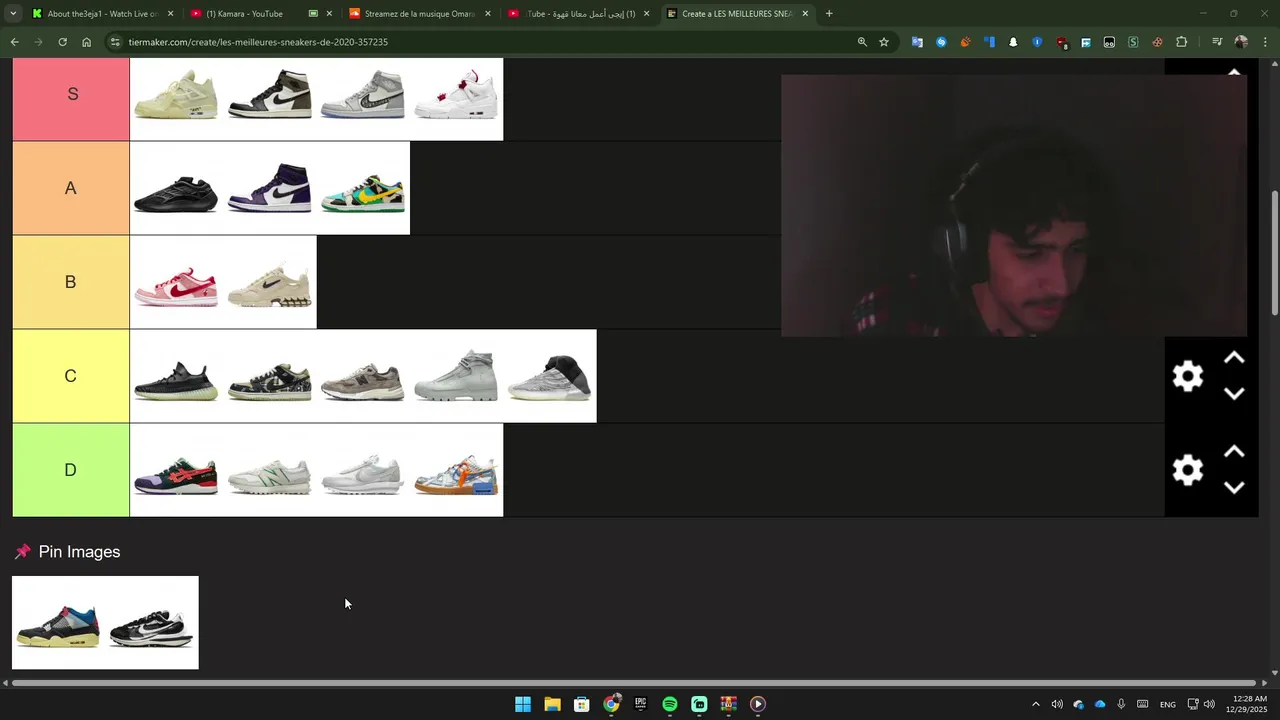Move tier D row up with arrow
The height and width of the screenshot is (720, 1280).
[1234, 452]
